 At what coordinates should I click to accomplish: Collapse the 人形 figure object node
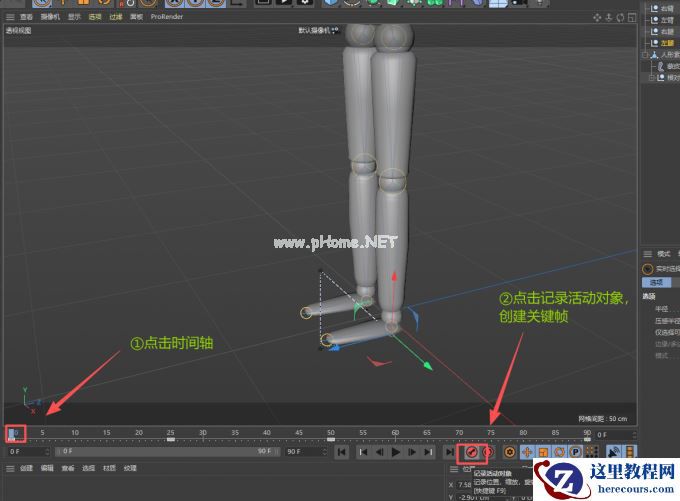(x=645, y=55)
